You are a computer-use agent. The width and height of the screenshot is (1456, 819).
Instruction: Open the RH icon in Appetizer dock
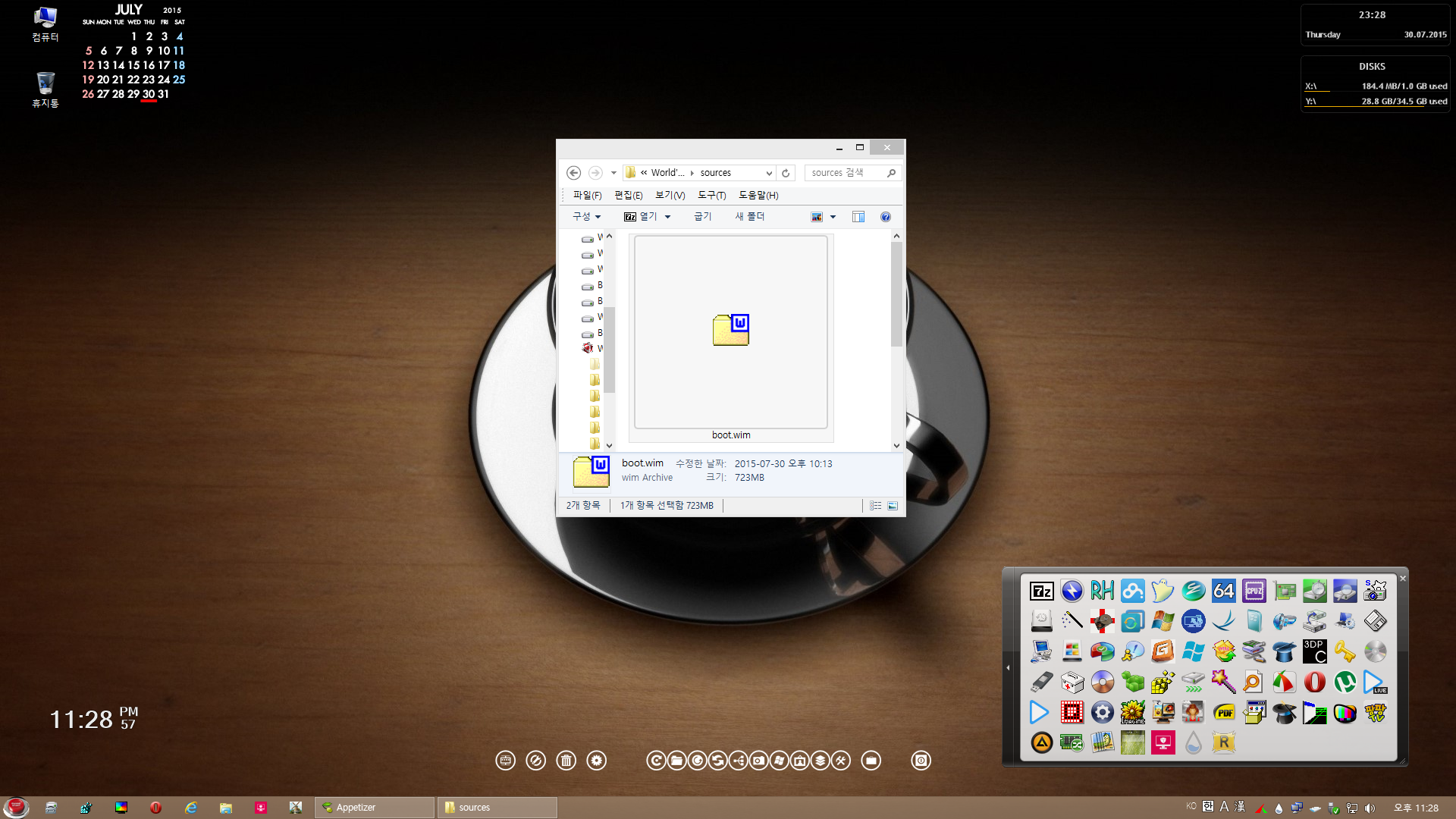[x=1102, y=591]
